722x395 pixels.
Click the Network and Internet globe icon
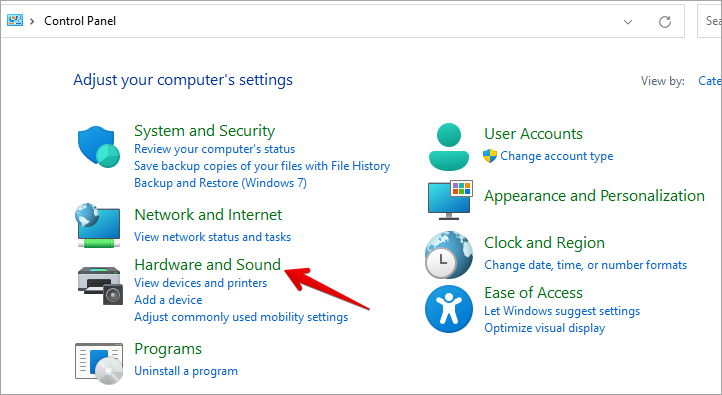(x=98, y=225)
